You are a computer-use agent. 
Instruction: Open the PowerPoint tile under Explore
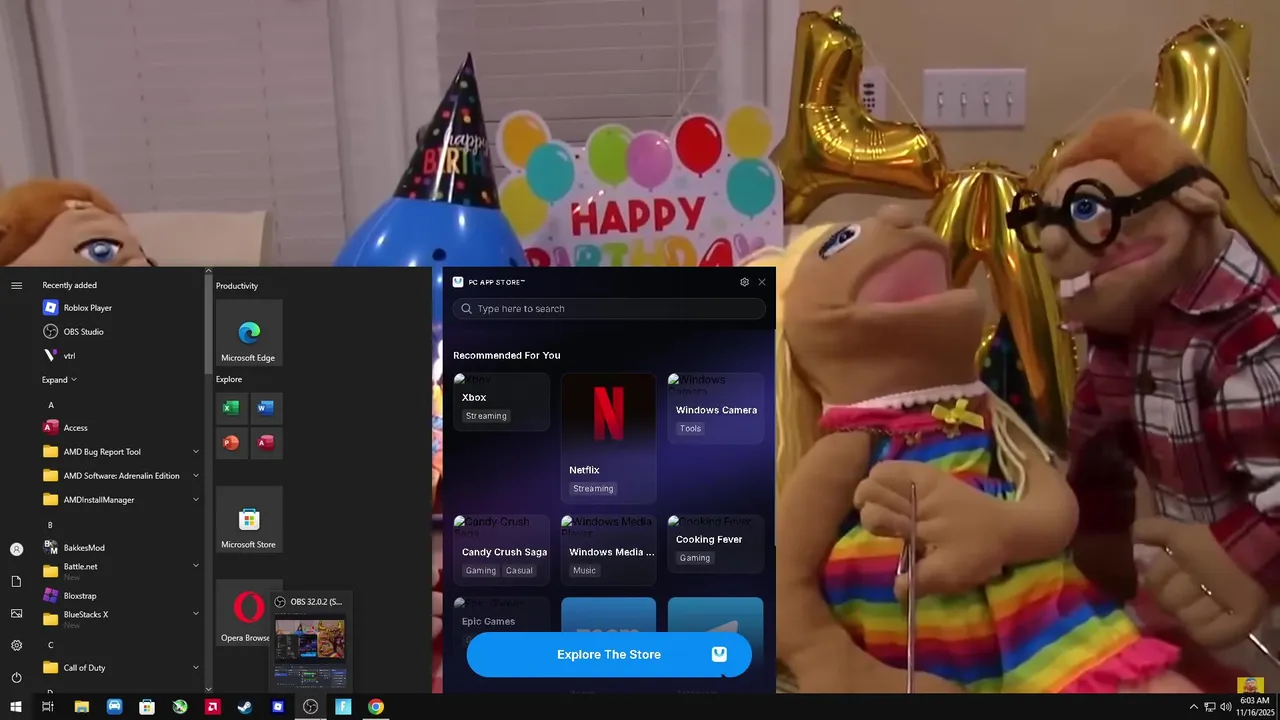[x=231, y=442]
